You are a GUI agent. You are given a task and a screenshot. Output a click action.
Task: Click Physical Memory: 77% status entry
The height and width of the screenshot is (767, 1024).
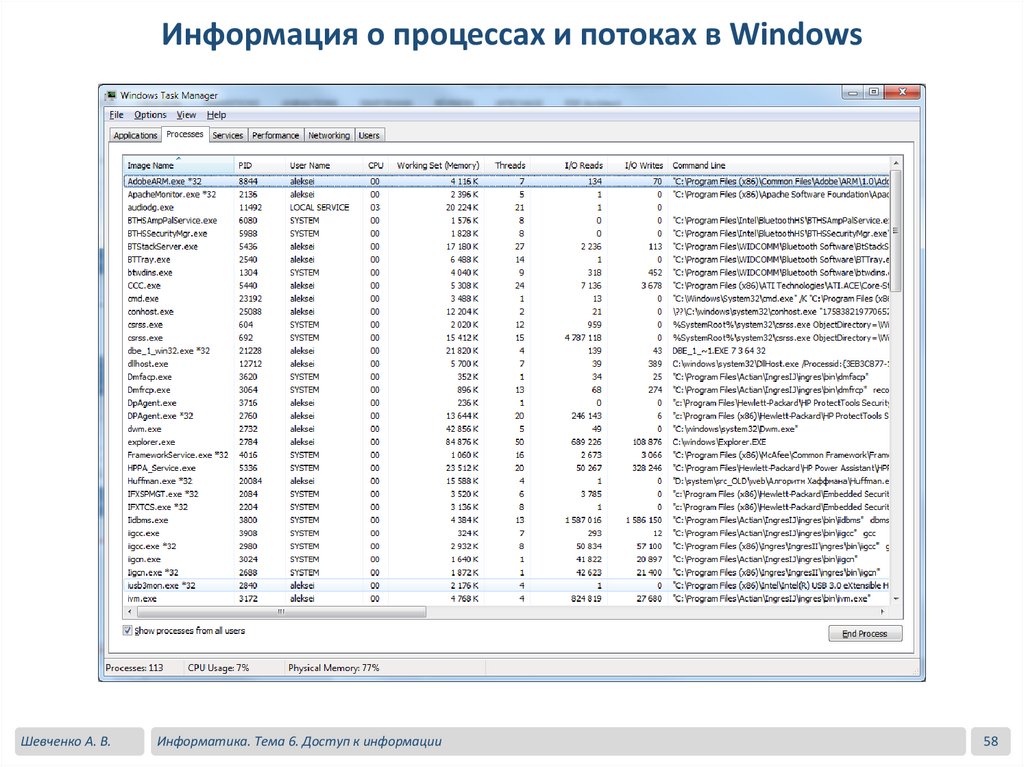(333, 668)
